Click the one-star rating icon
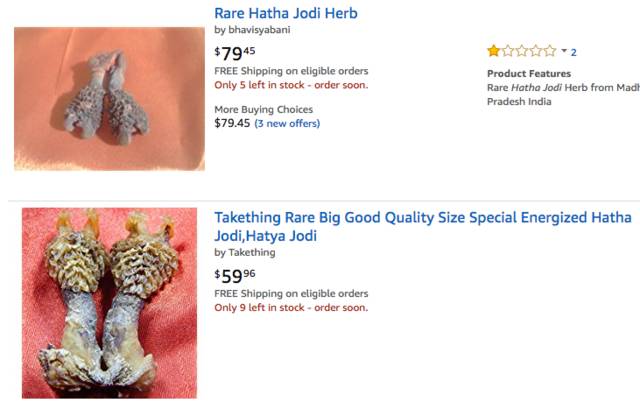 point(494,51)
